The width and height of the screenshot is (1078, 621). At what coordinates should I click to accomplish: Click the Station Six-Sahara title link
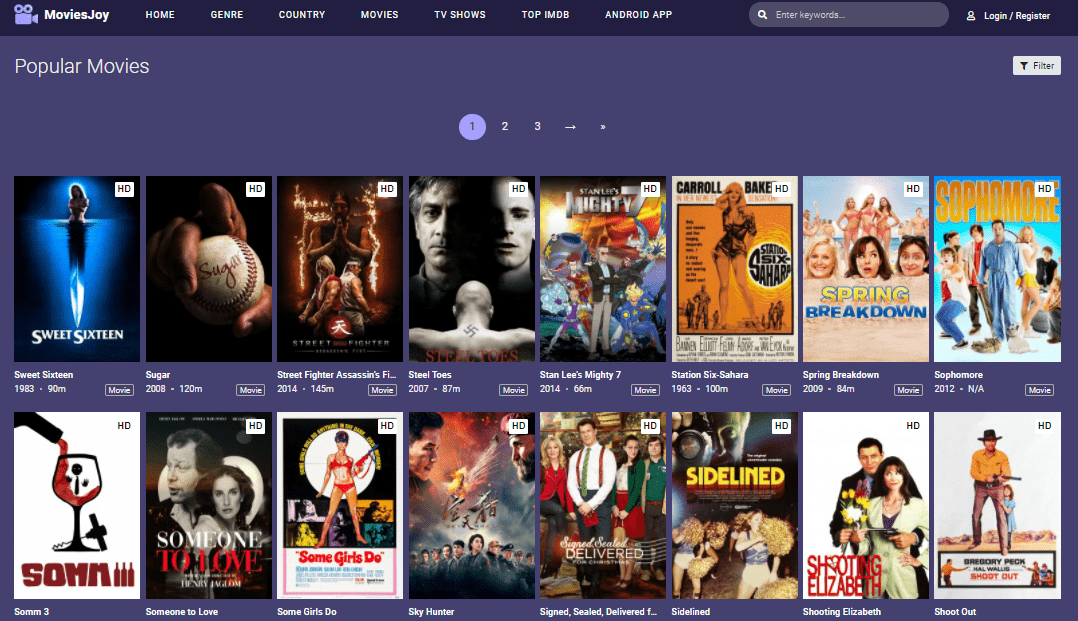tap(710, 375)
